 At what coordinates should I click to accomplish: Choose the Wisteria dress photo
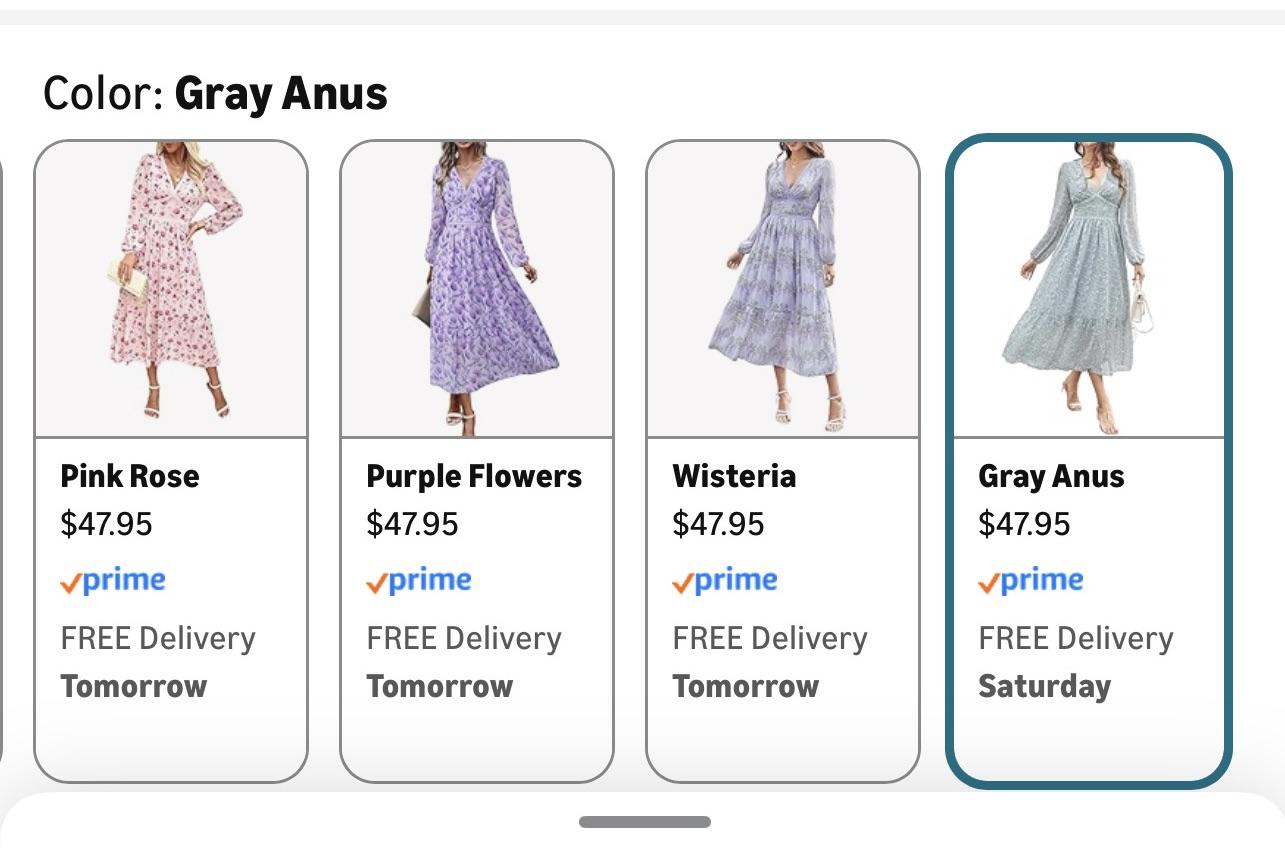[783, 288]
